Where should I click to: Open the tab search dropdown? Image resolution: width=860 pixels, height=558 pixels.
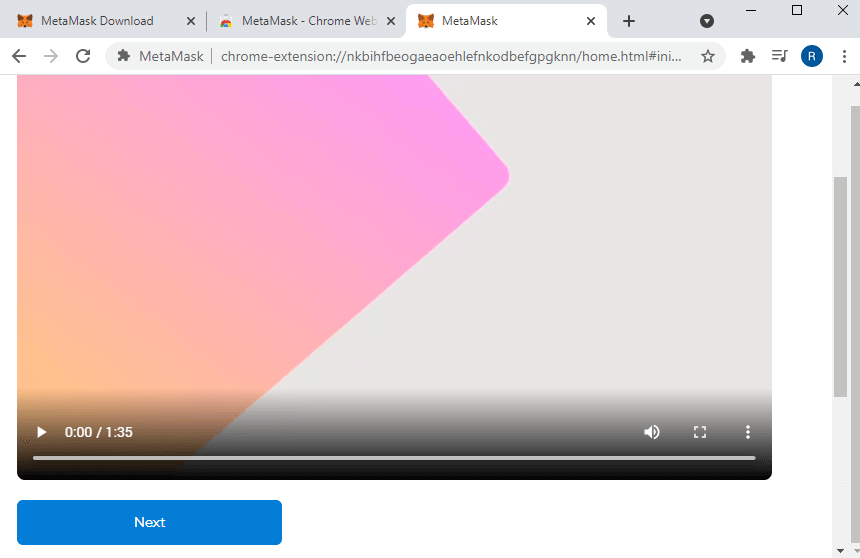pos(707,21)
